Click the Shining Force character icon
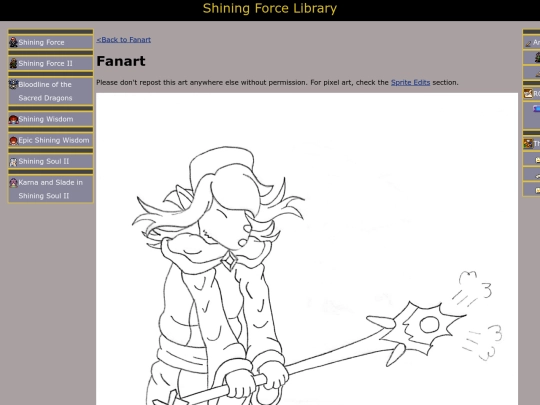Screen dimensions: 540x405 (13, 42)
